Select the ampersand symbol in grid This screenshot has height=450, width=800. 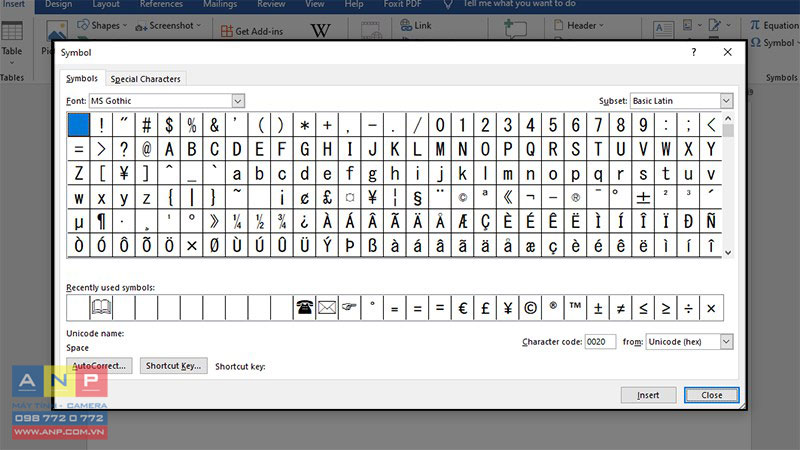[x=214, y=125]
